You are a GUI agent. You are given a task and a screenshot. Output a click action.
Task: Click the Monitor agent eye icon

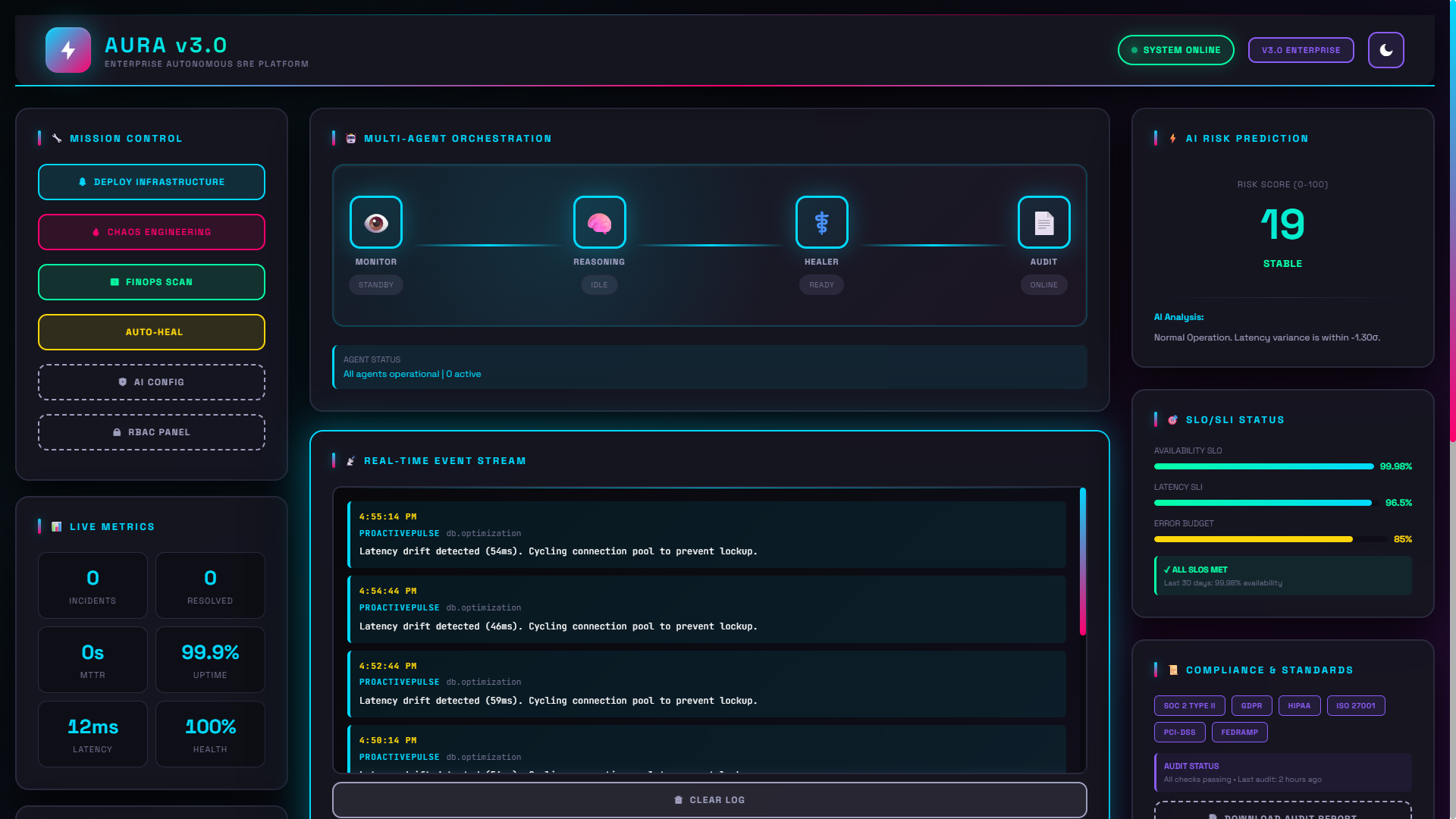click(376, 222)
